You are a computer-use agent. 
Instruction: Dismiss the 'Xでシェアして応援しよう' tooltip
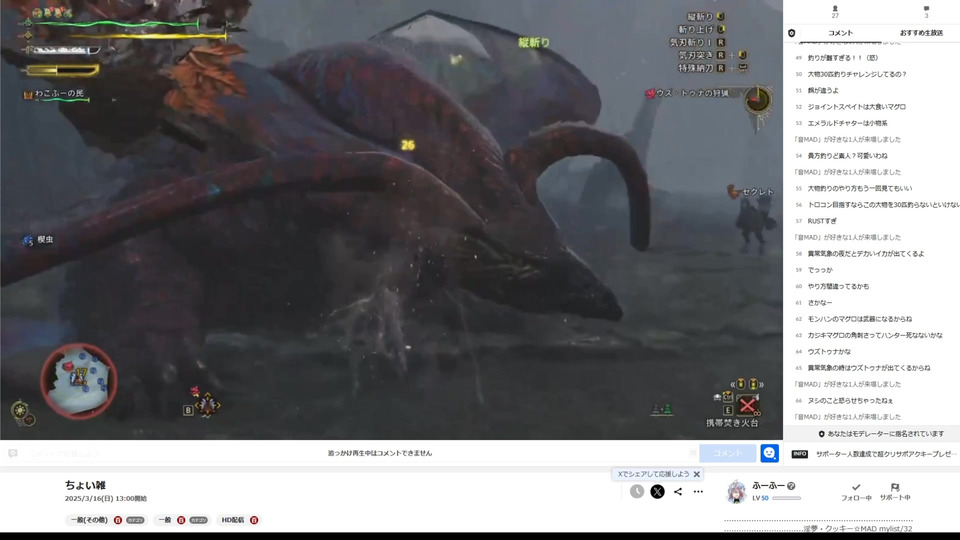697,474
